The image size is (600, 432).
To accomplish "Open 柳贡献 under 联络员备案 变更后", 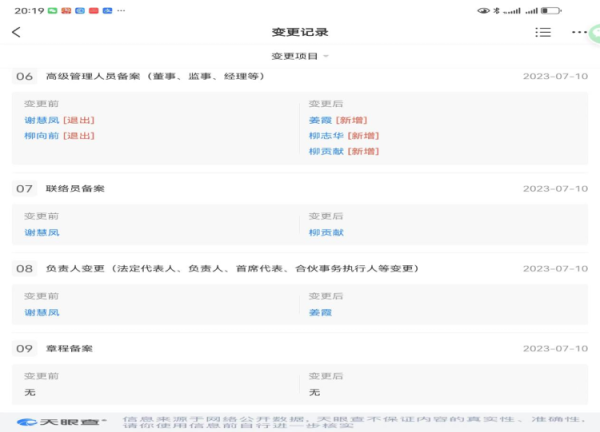I will (x=326, y=232).
